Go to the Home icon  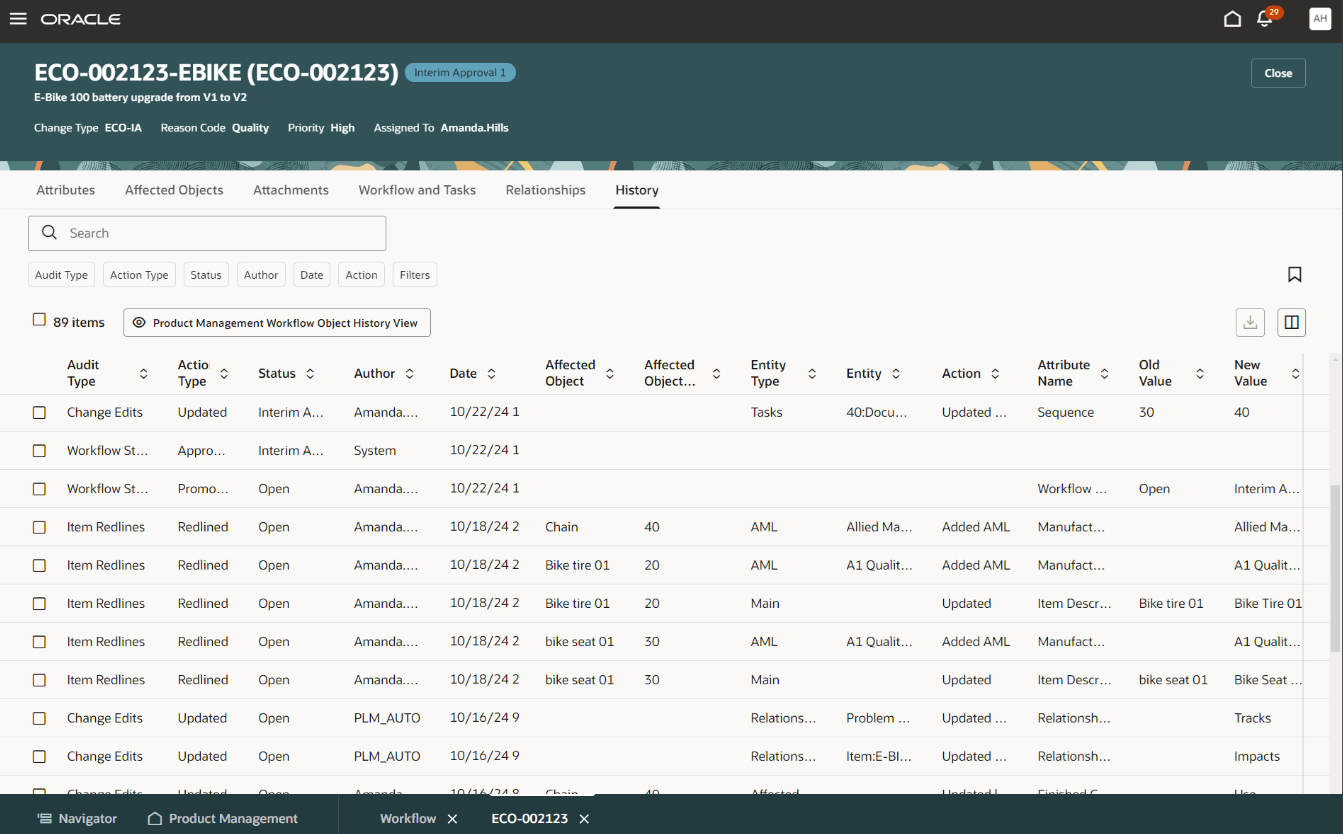(1232, 19)
